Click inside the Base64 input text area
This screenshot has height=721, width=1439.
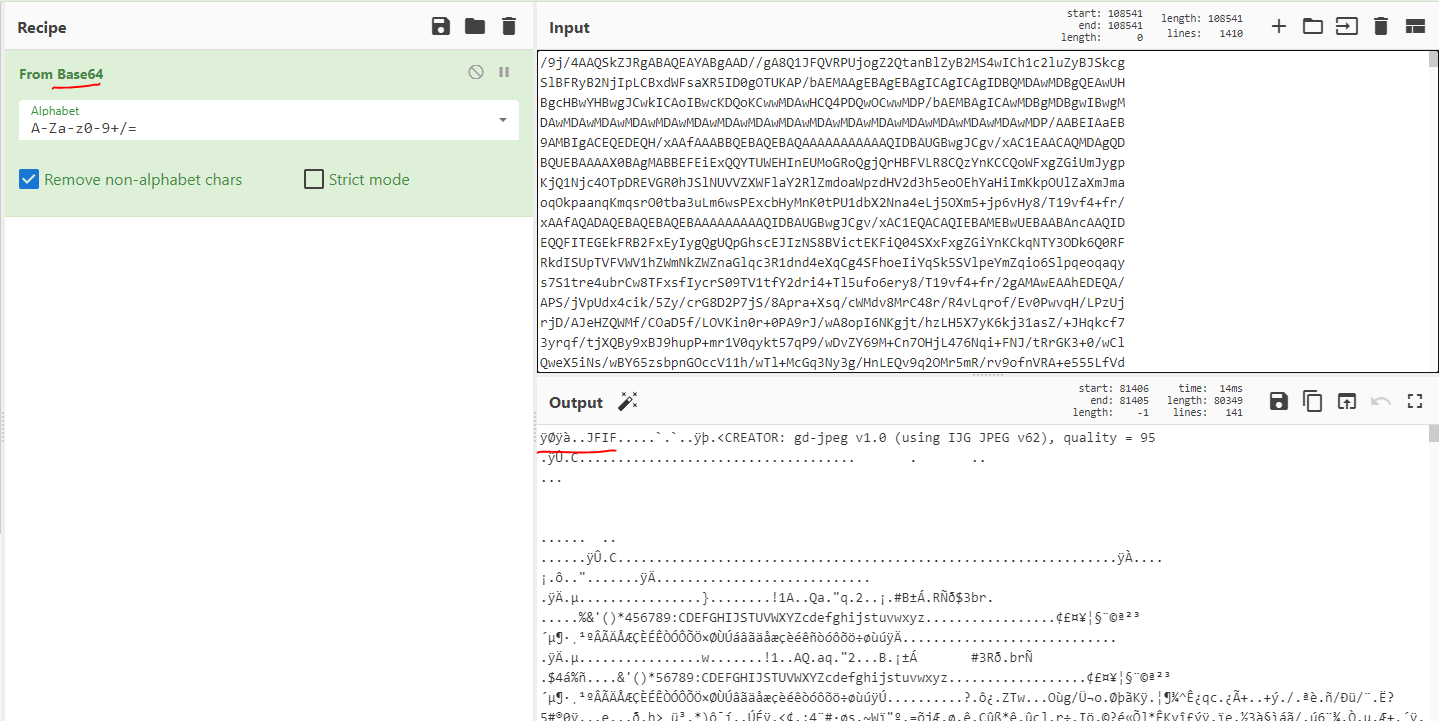tap(981, 211)
